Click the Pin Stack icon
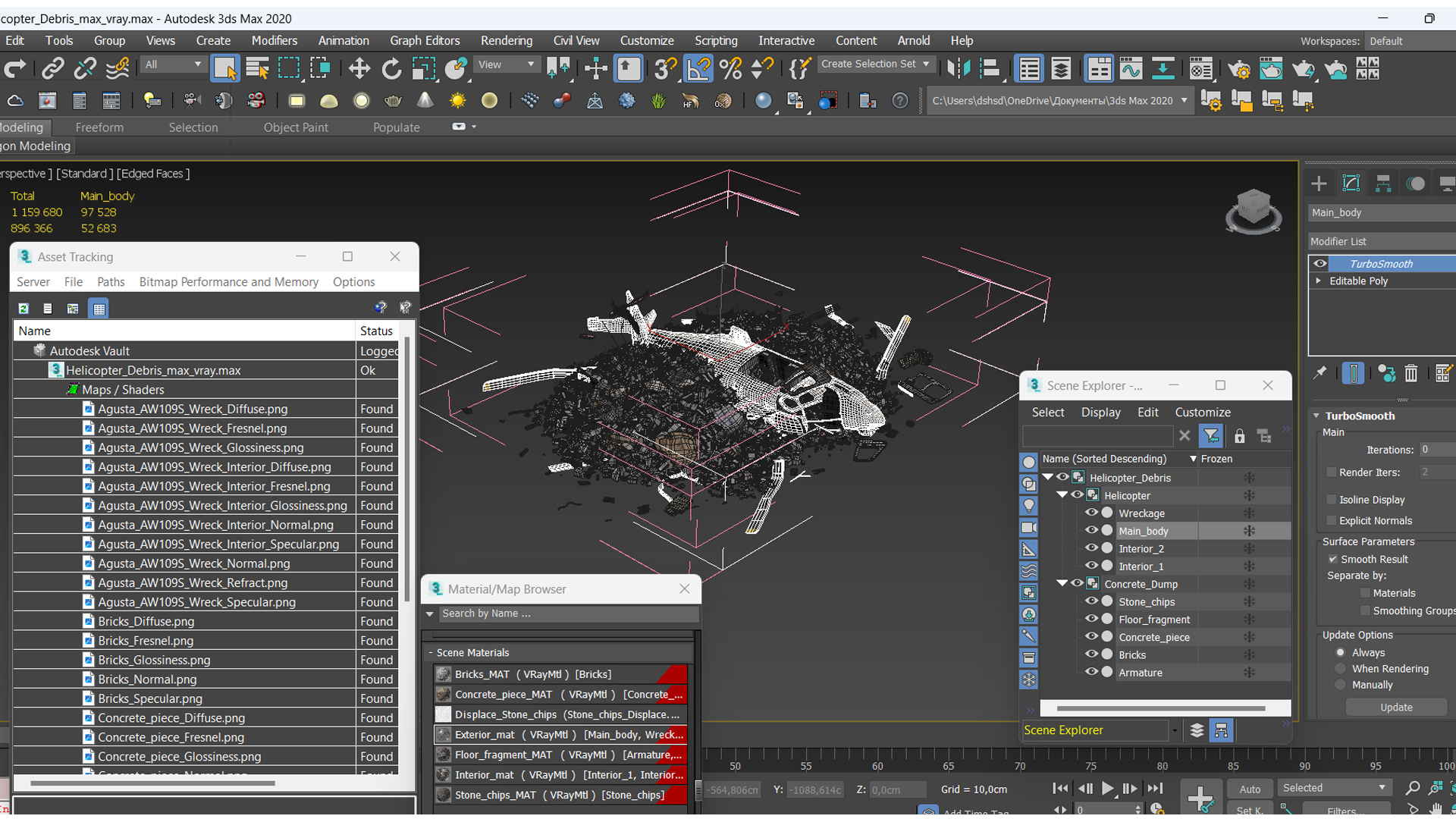Image resolution: width=1456 pixels, height=819 pixels. point(1320,372)
